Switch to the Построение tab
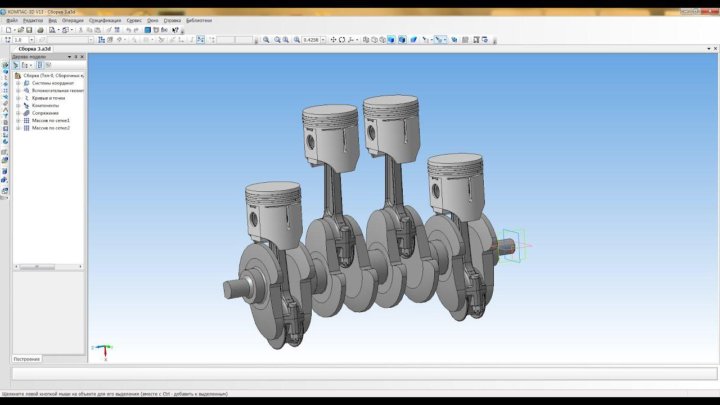The image size is (720, 405). [27, 358]
